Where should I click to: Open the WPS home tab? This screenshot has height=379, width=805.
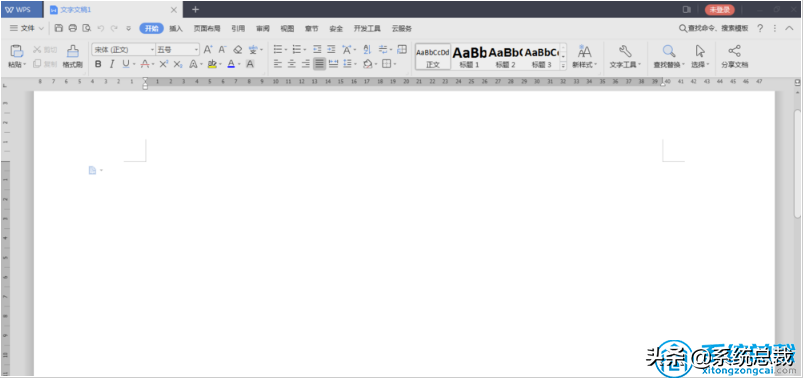click(22, 10)
